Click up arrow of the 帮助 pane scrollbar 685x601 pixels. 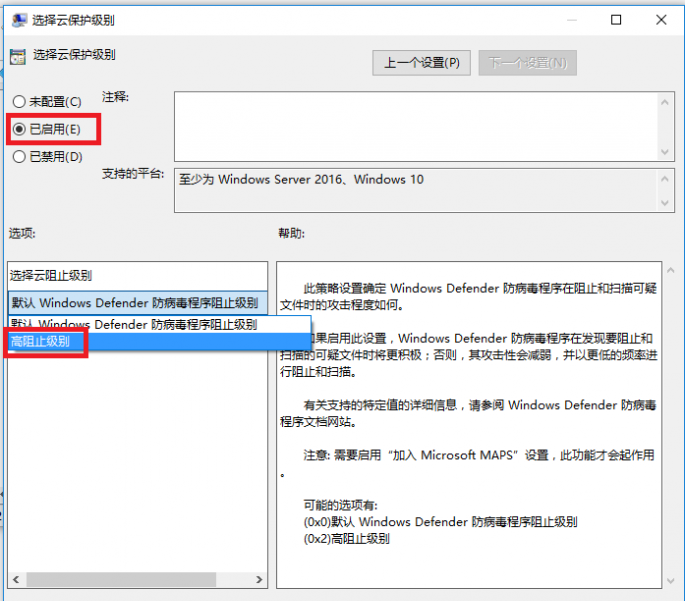click(671, 270)
